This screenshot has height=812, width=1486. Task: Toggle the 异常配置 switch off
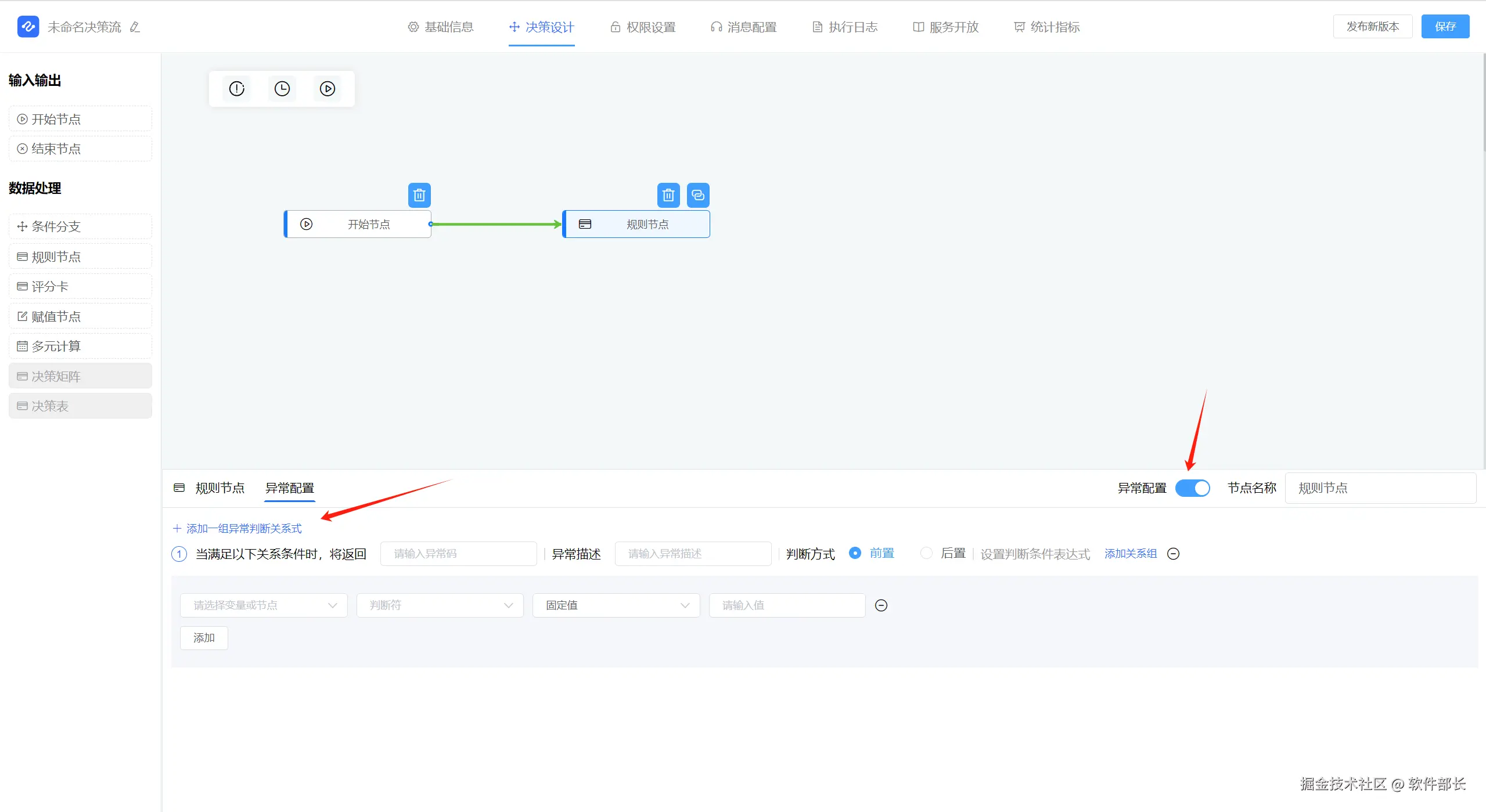(1192, 488)
